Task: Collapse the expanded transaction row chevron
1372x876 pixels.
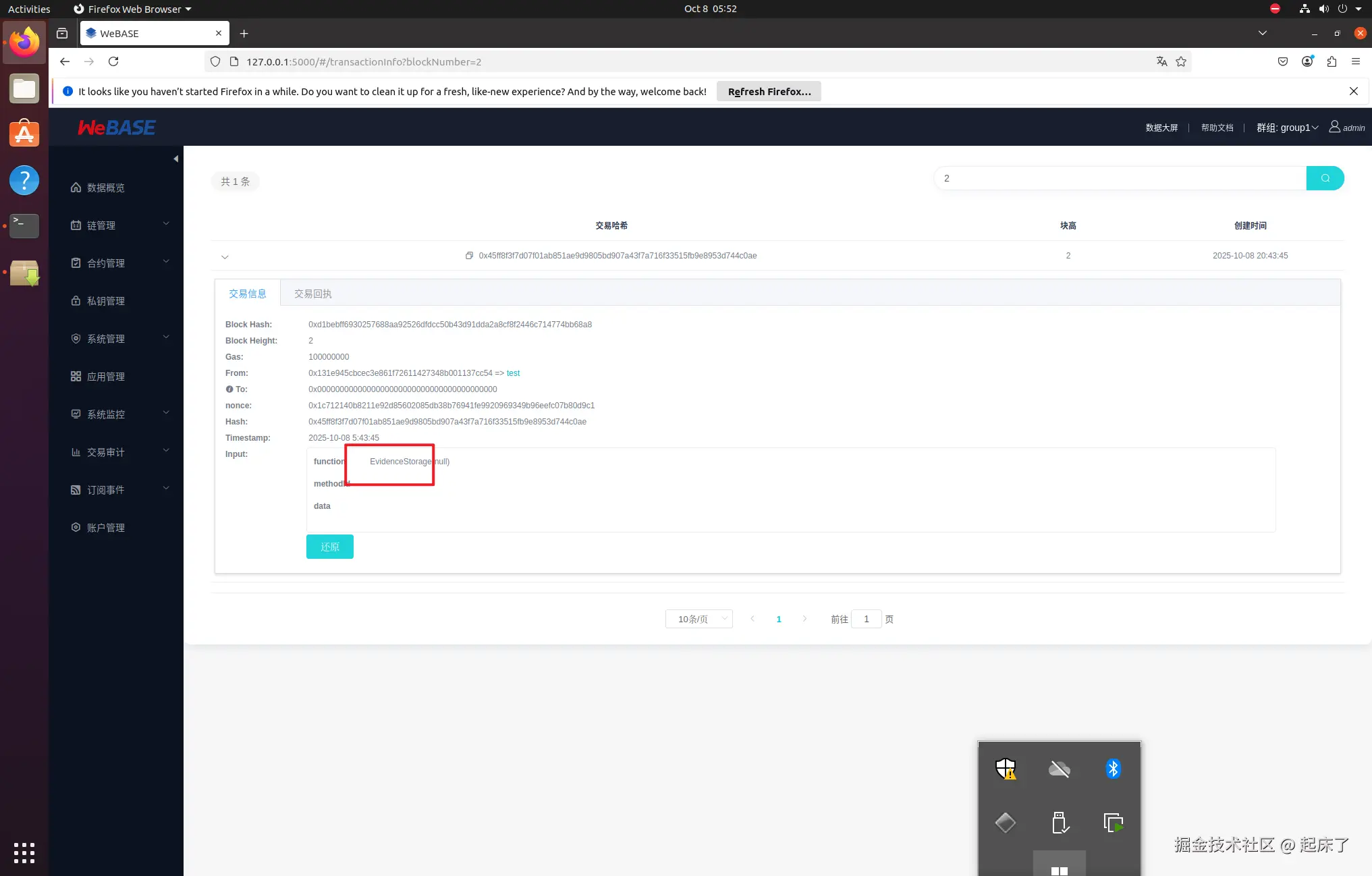Action: coord(225,256)
